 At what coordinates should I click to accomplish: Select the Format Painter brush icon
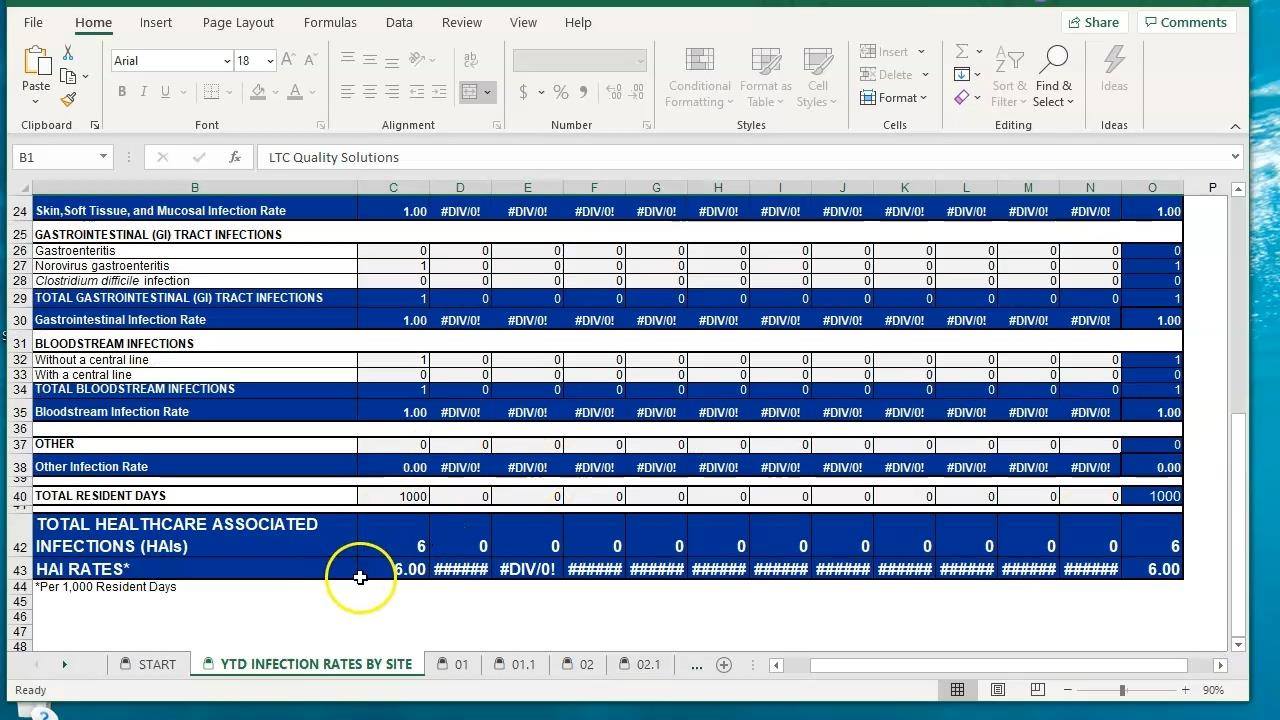click(68, 99)
